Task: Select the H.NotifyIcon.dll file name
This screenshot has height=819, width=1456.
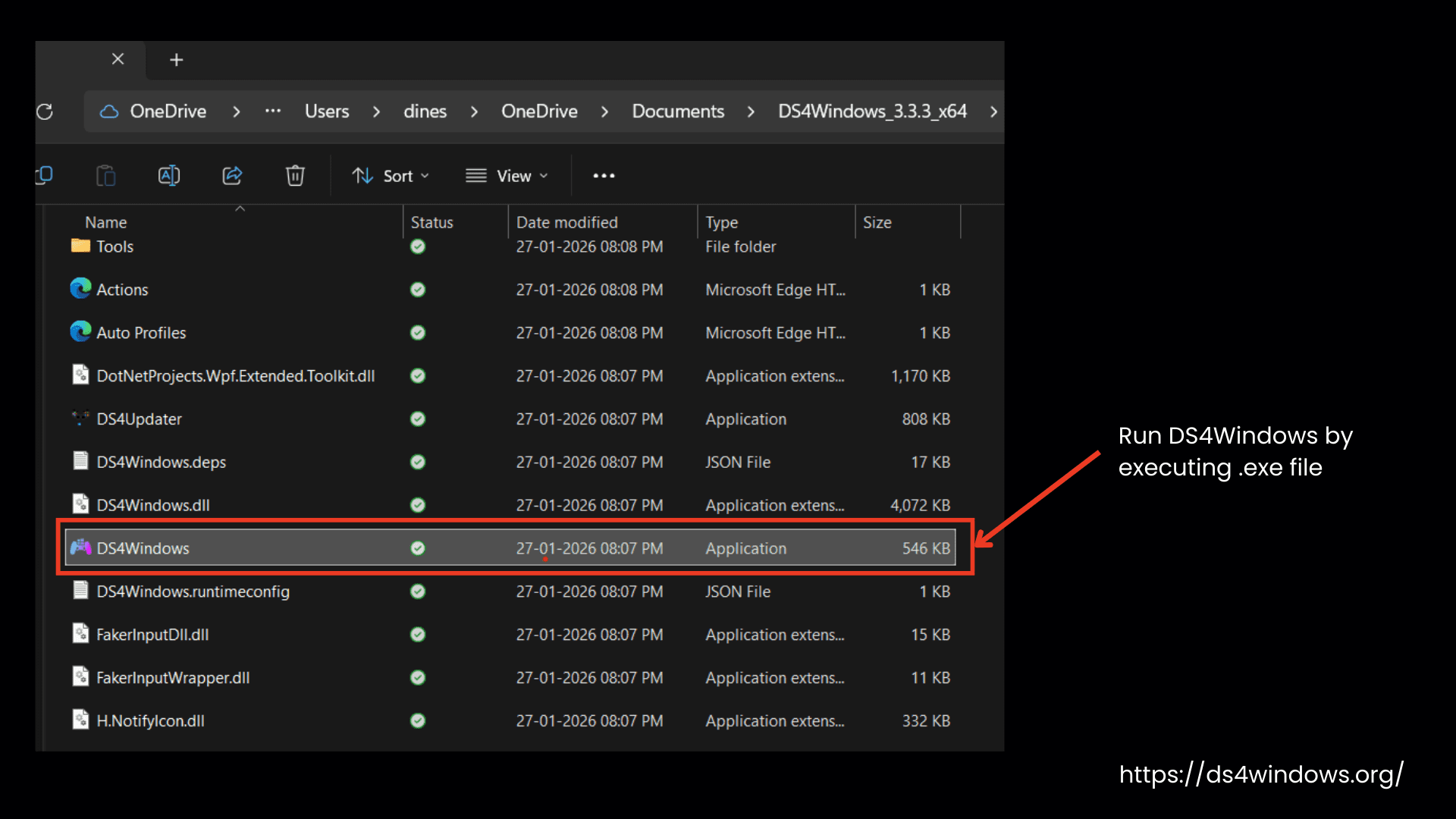Action: pos(150,721)
